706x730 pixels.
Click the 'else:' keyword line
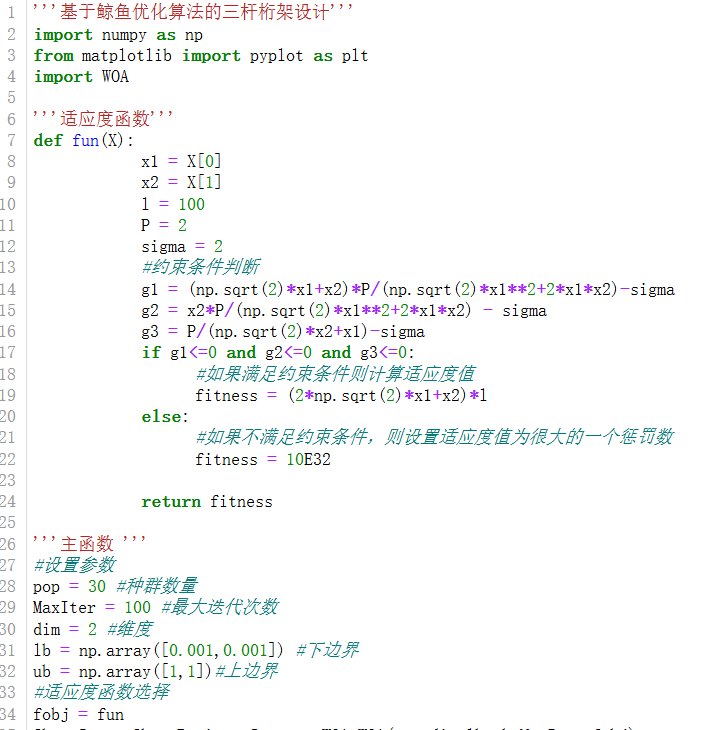point(165,416)
